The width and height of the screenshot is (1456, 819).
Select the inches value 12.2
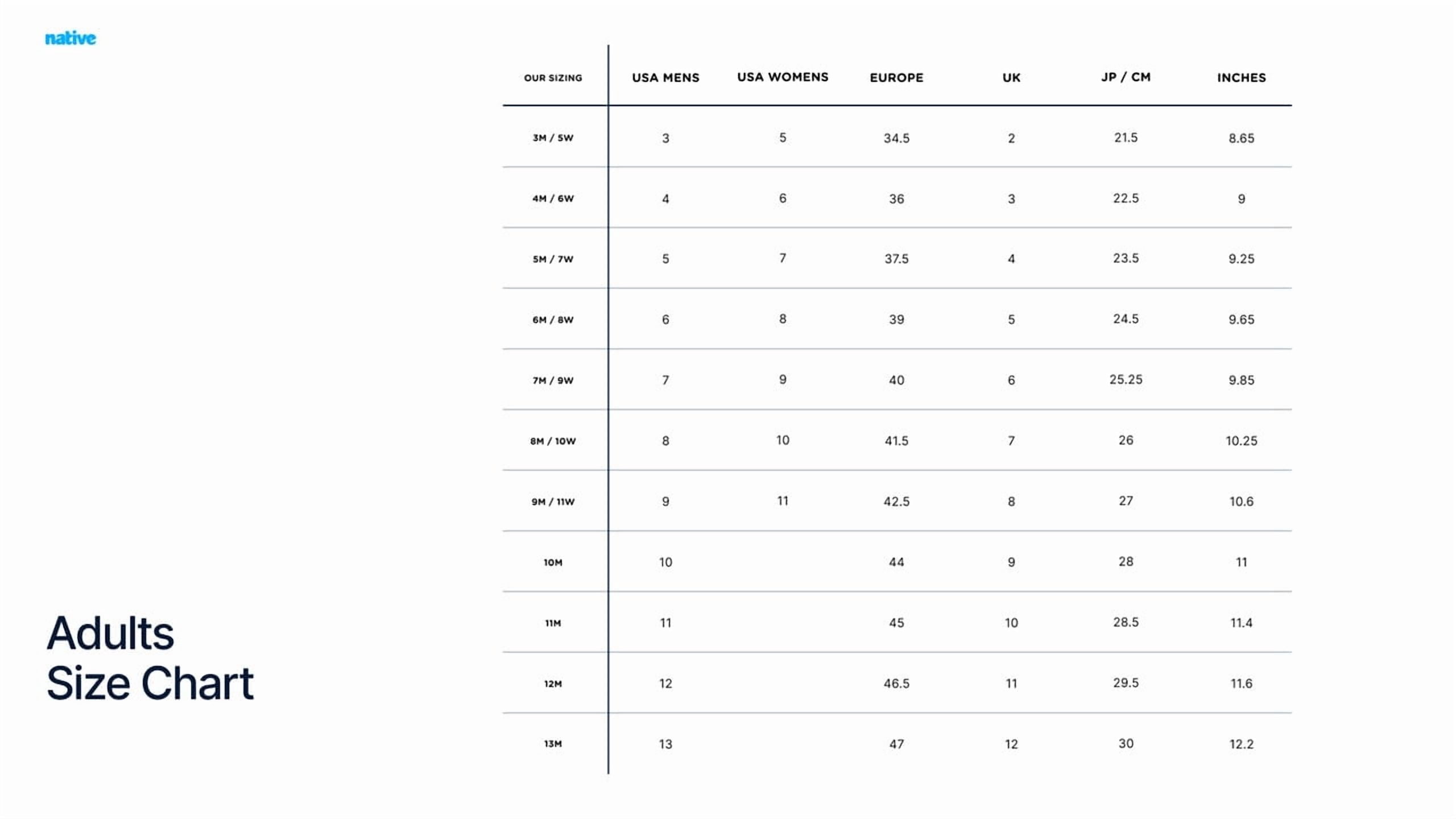(x=1242, y=744)
